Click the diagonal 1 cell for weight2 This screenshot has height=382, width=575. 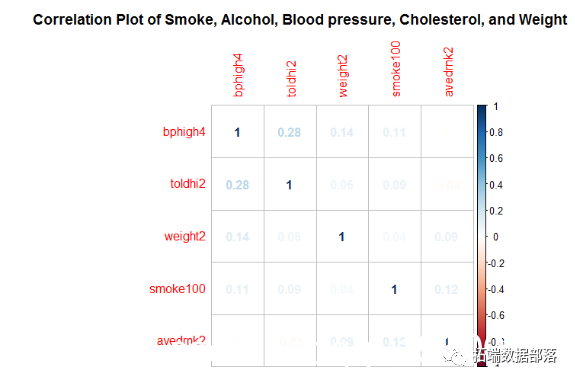coord(342,237)
